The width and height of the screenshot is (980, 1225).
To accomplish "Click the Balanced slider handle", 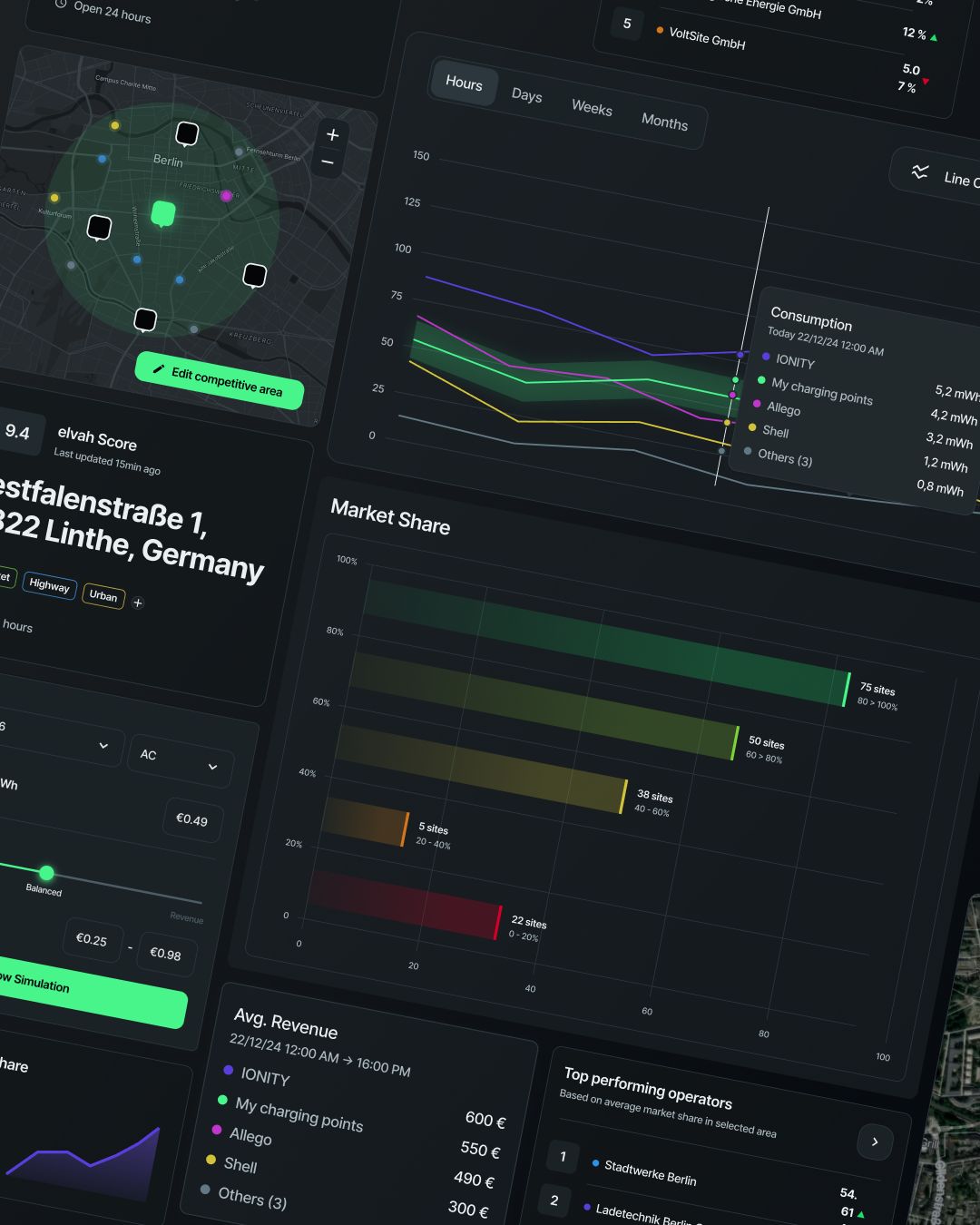I will (46, 873).
